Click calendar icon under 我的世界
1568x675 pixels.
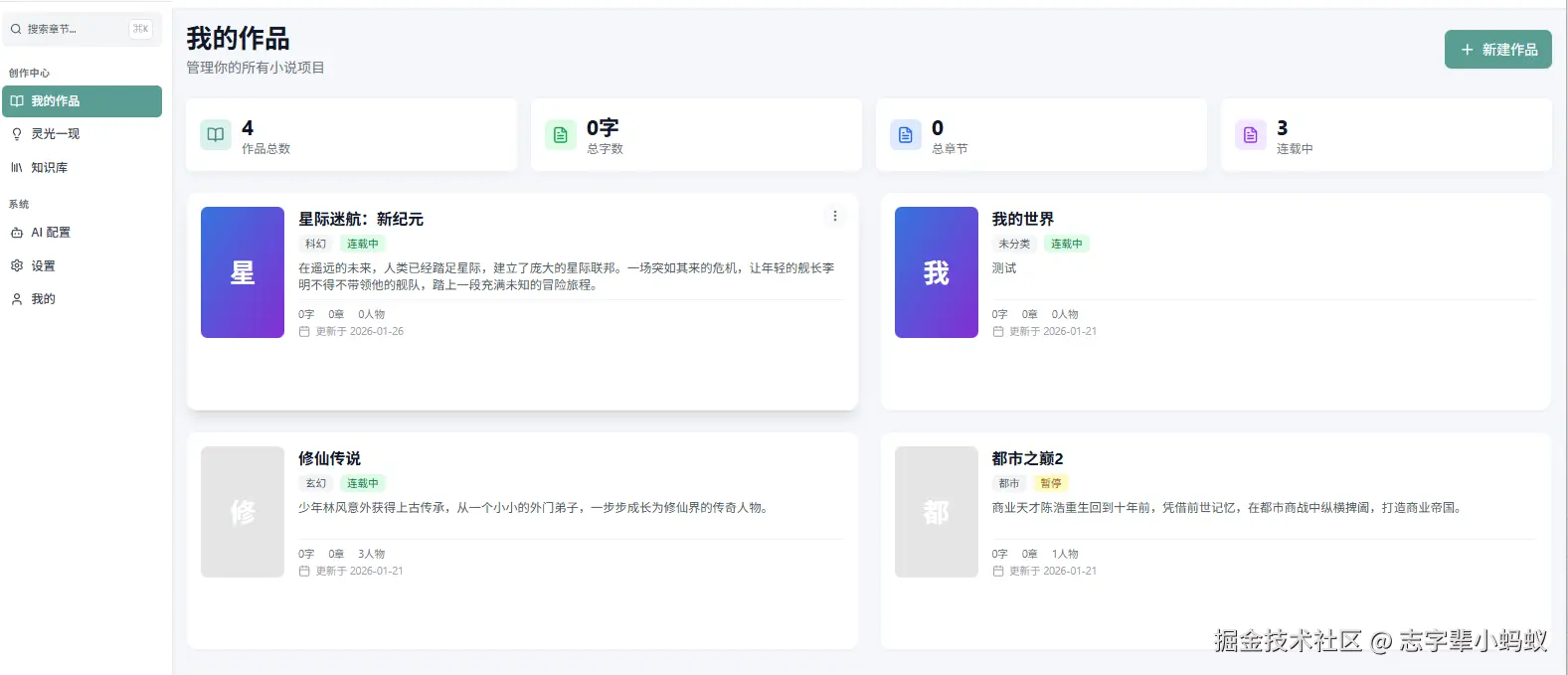point(998,332)
